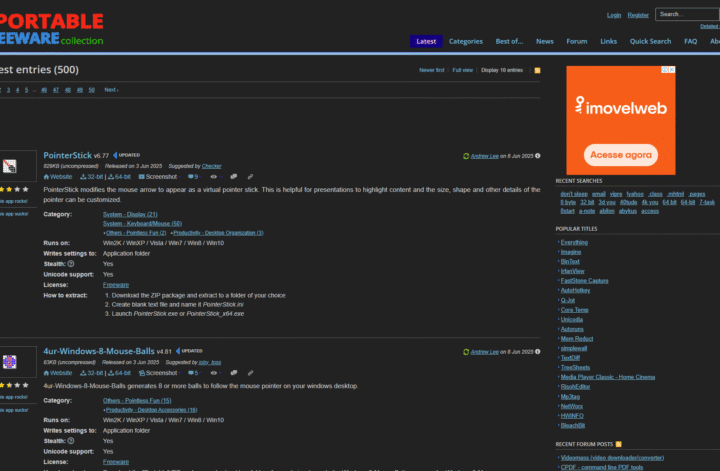The image size is (720, 471).
Task: Click 4ur-Windows-8-Mouse-Balls green update arrows icon
Action: pyautogui.click(x=466, y=352)
